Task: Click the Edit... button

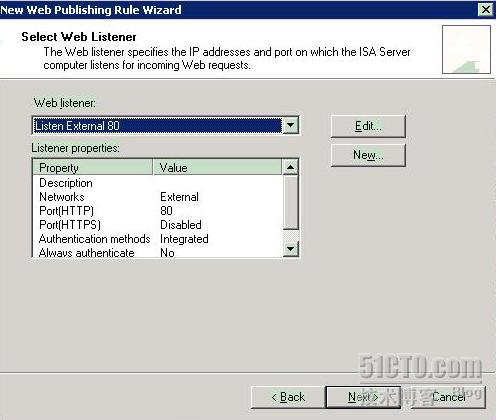Action: (368, 126)
